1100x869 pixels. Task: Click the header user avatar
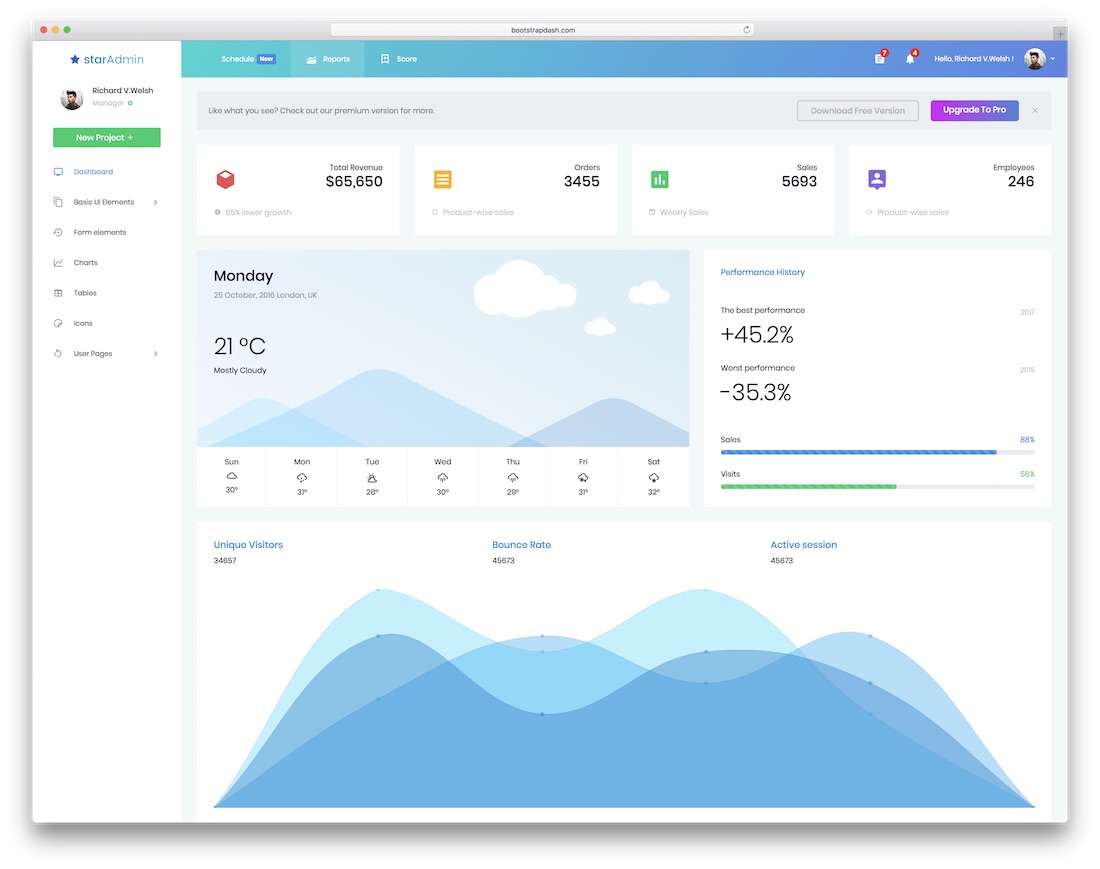[x=1035, y=59]
